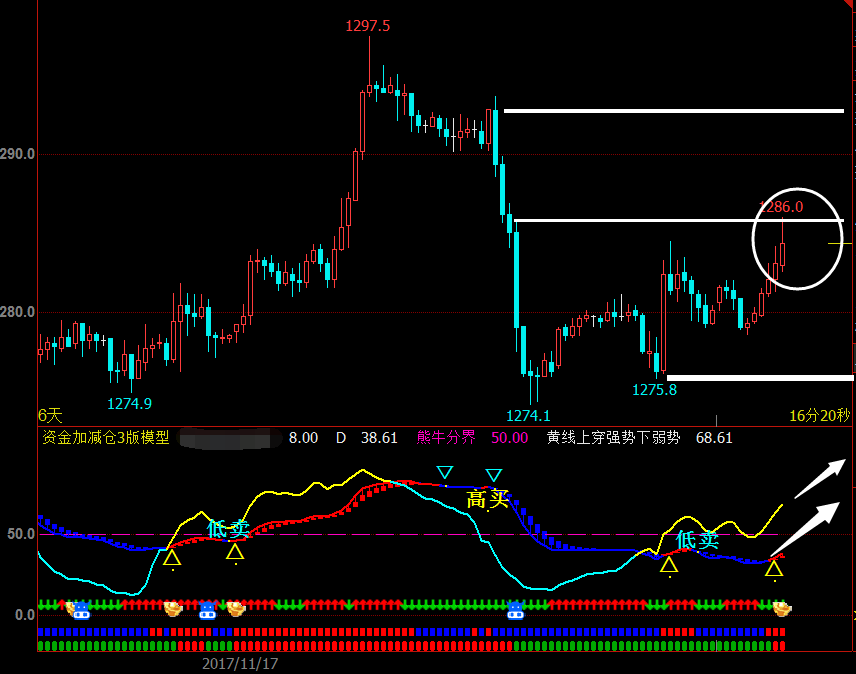The height and width of the screenshot is (674, 856).
Task: Click the 黄线上穿强势下弱势 label
Action: [614, 437]
